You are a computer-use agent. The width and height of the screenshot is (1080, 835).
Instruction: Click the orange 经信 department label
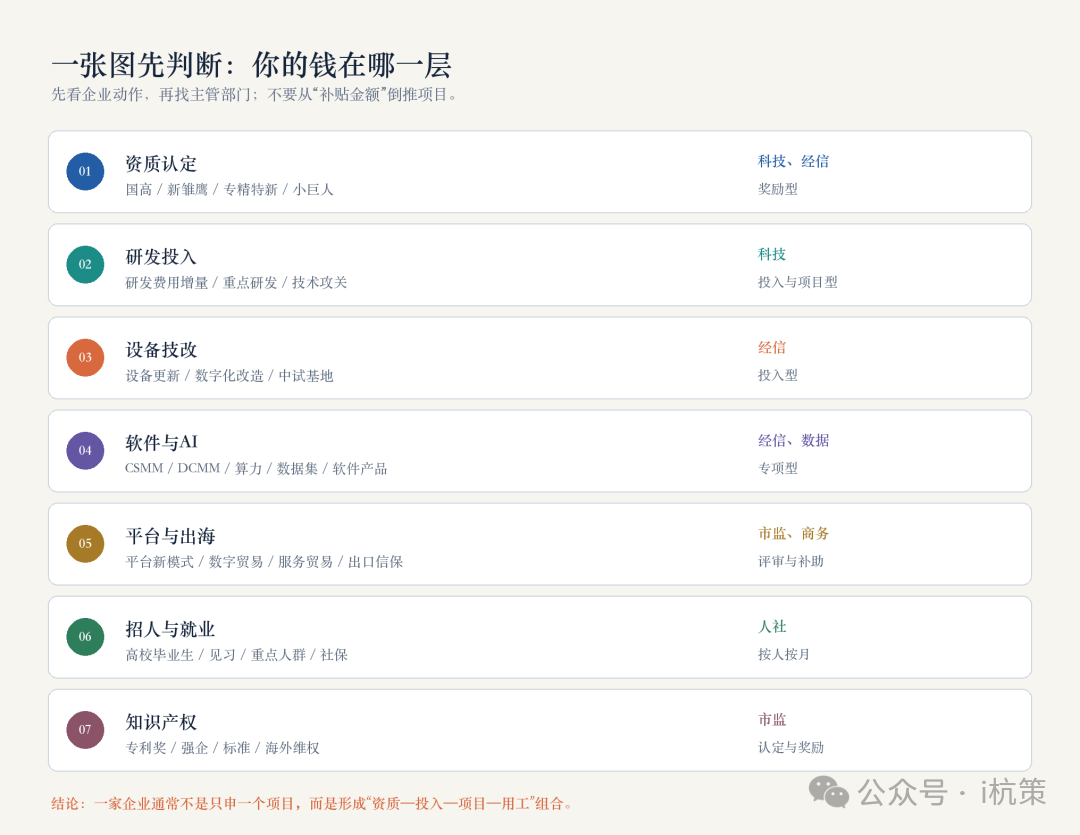(772, 347)
